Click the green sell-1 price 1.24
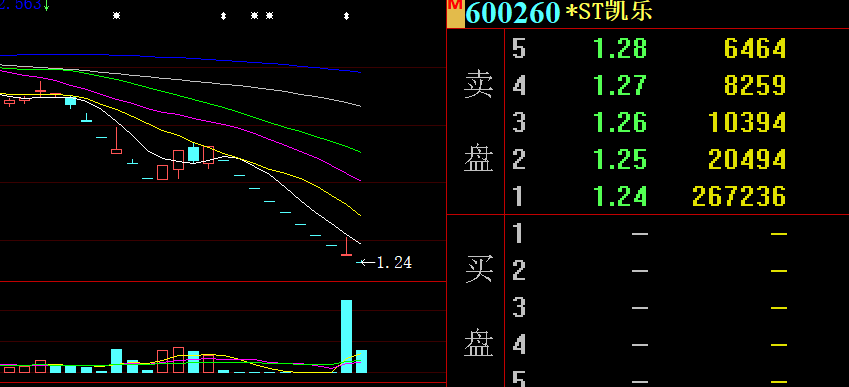 click(x=620, y=196)
